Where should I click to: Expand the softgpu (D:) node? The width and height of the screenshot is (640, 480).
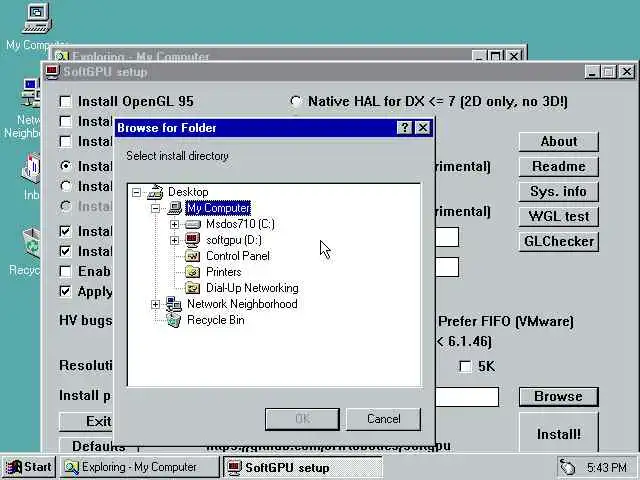coord(174,240)
